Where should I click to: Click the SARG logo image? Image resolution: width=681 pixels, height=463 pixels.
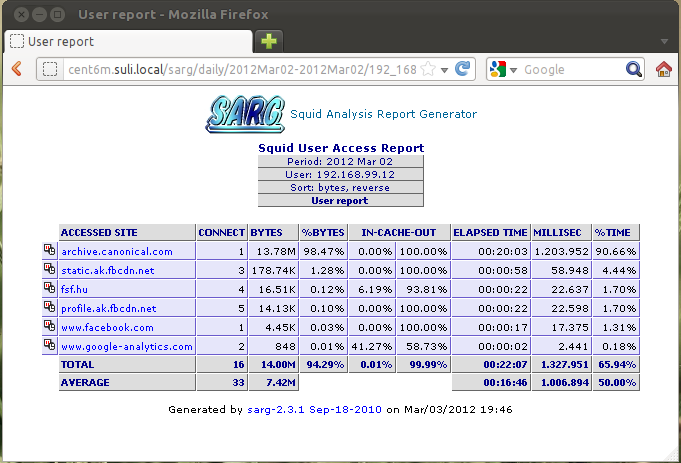click(245, 114)
